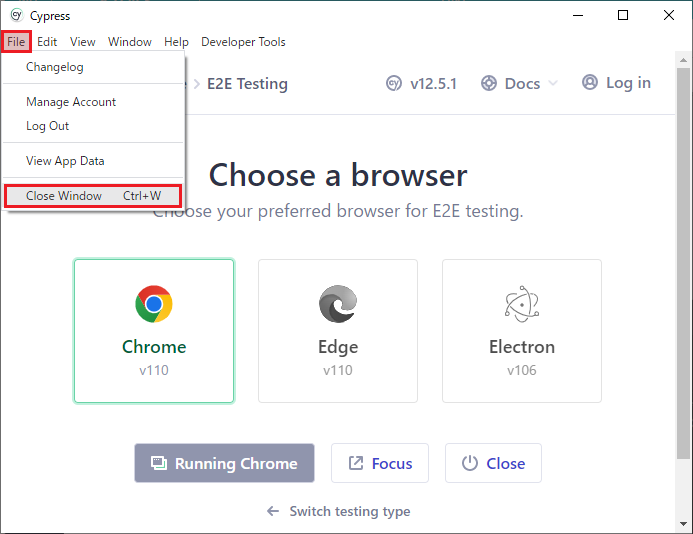Open the Help menu
The width and height of the screenshot is (693, 534).
click(176, 42)
